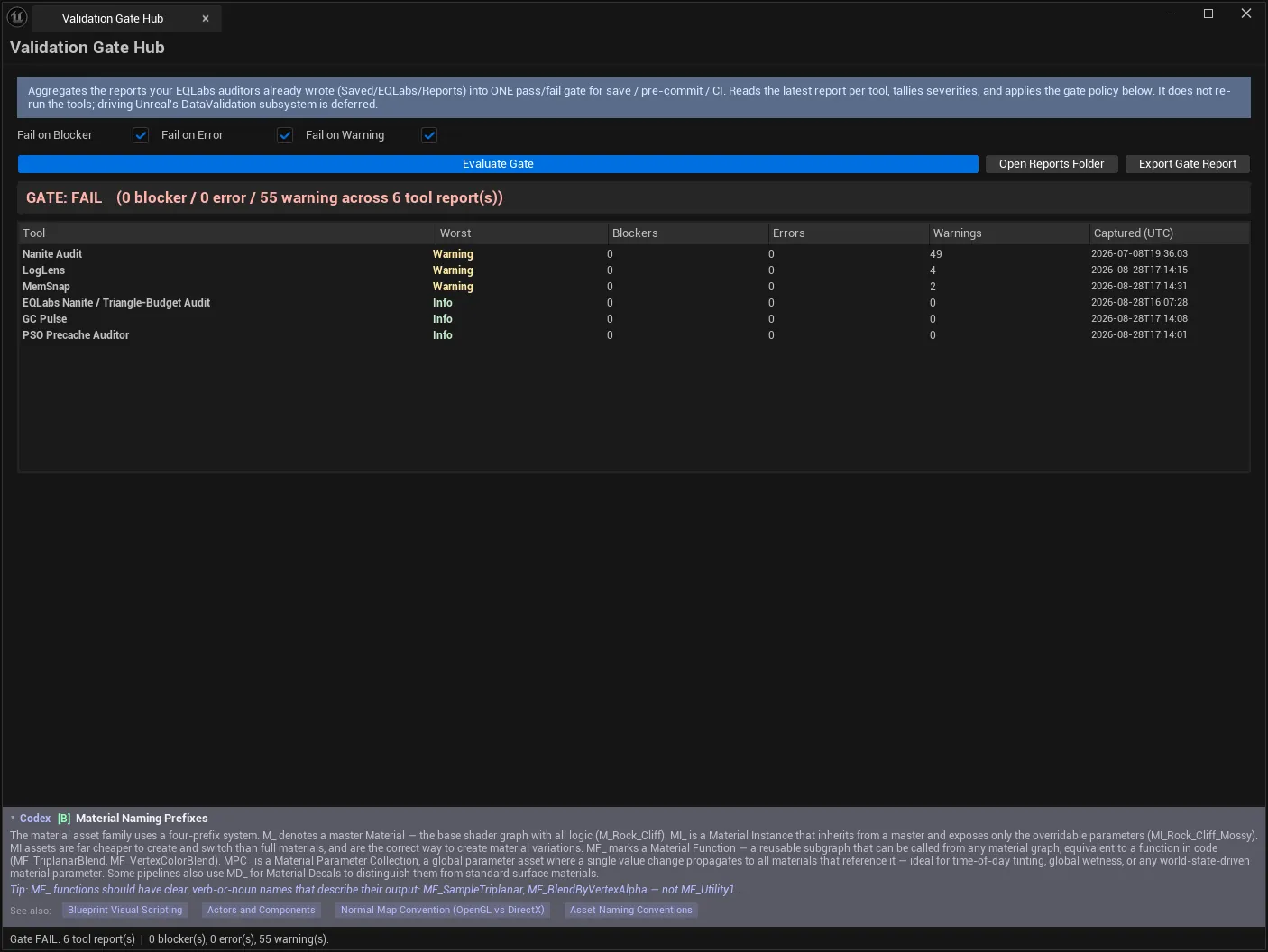Open Asset Naming Conventions link
This screenshot has height=952, width=1268.
click(631, 911)
